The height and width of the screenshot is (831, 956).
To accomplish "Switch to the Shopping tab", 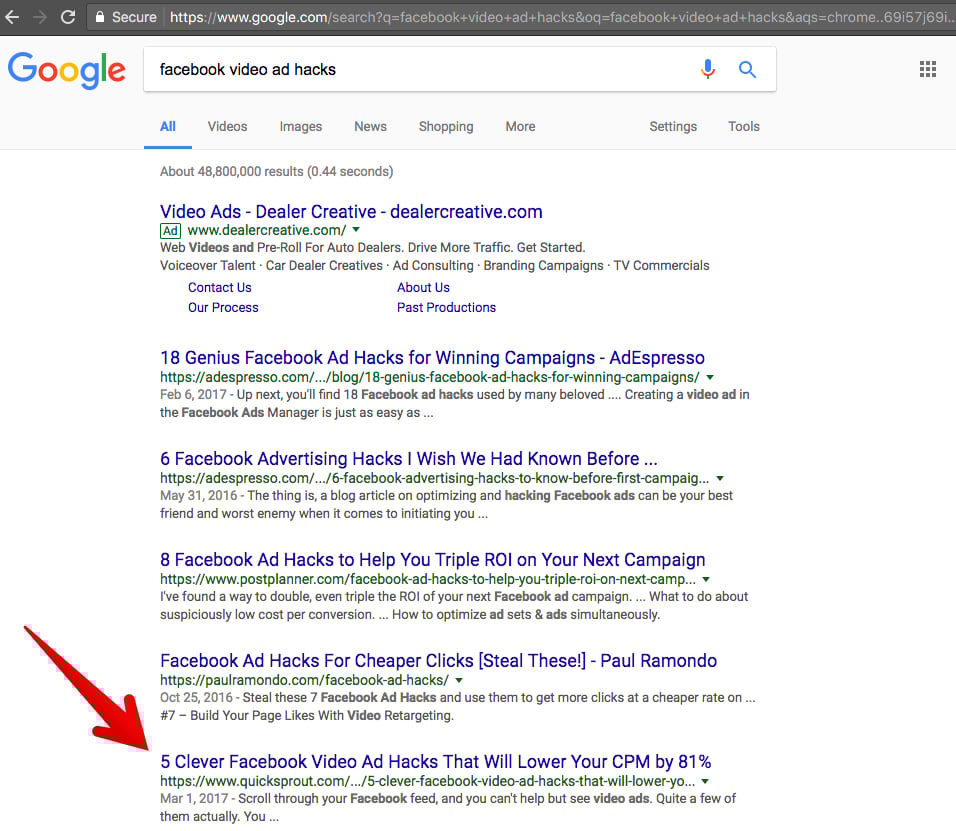I will (x=446, y=127).
